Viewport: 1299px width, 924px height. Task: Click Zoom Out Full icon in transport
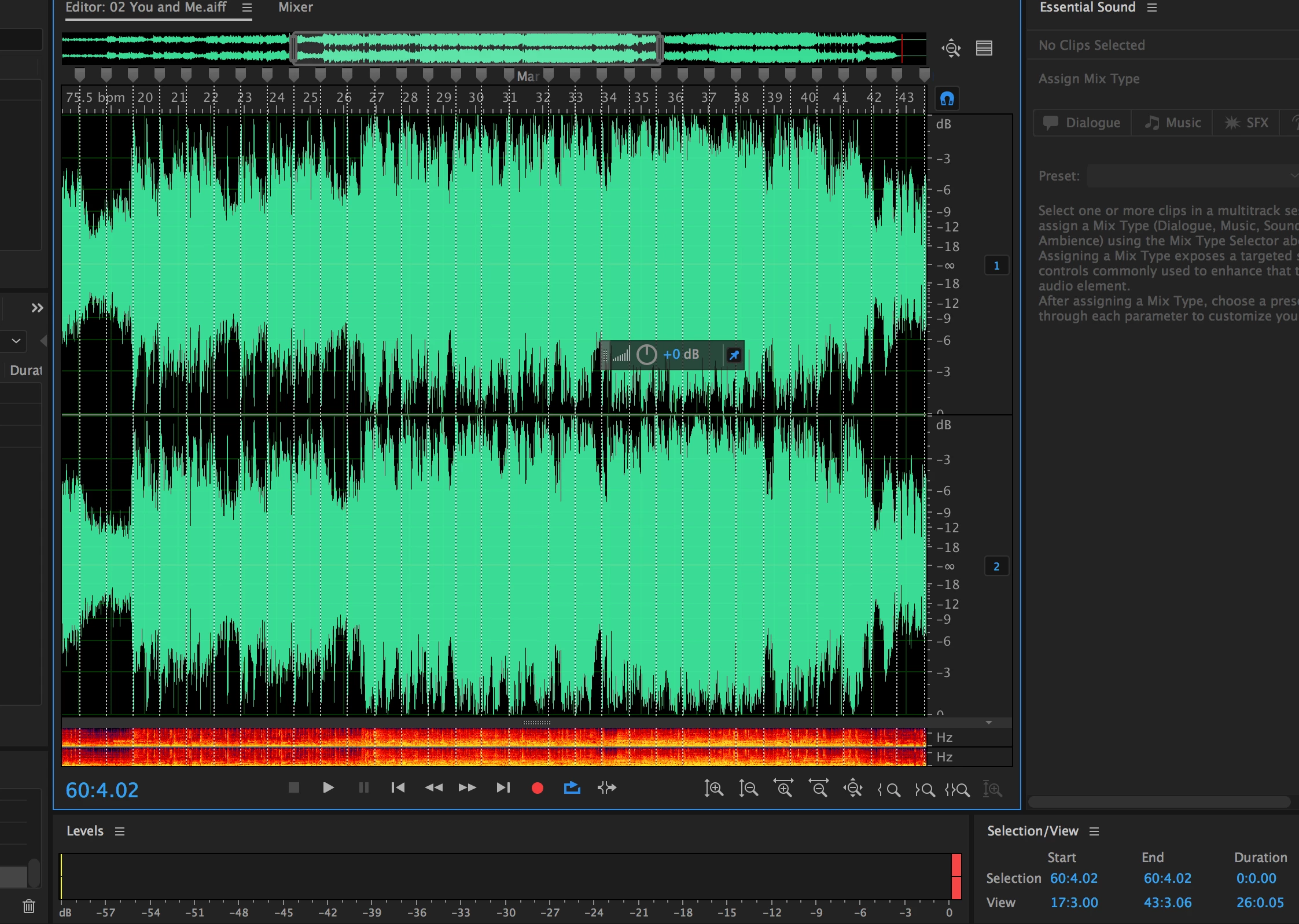(x=853, y=789)
